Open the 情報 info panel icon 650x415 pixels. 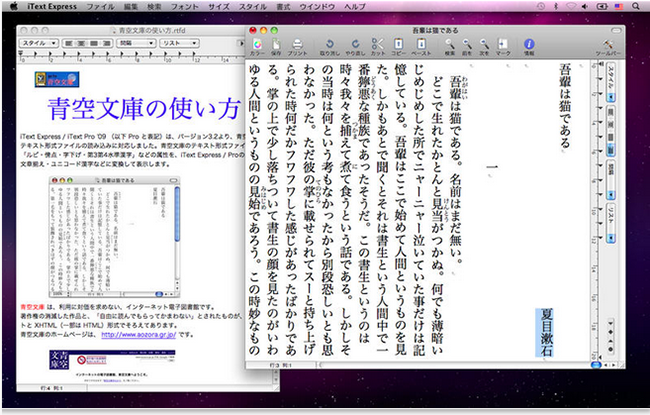click(529, 46)
